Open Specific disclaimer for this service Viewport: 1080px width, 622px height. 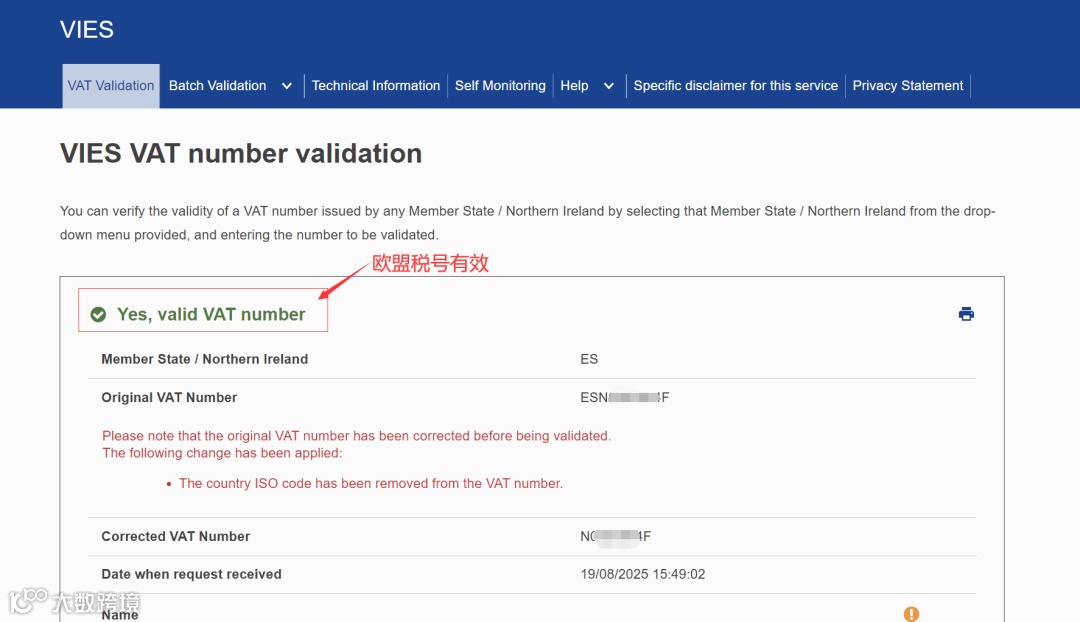[736, 86]
